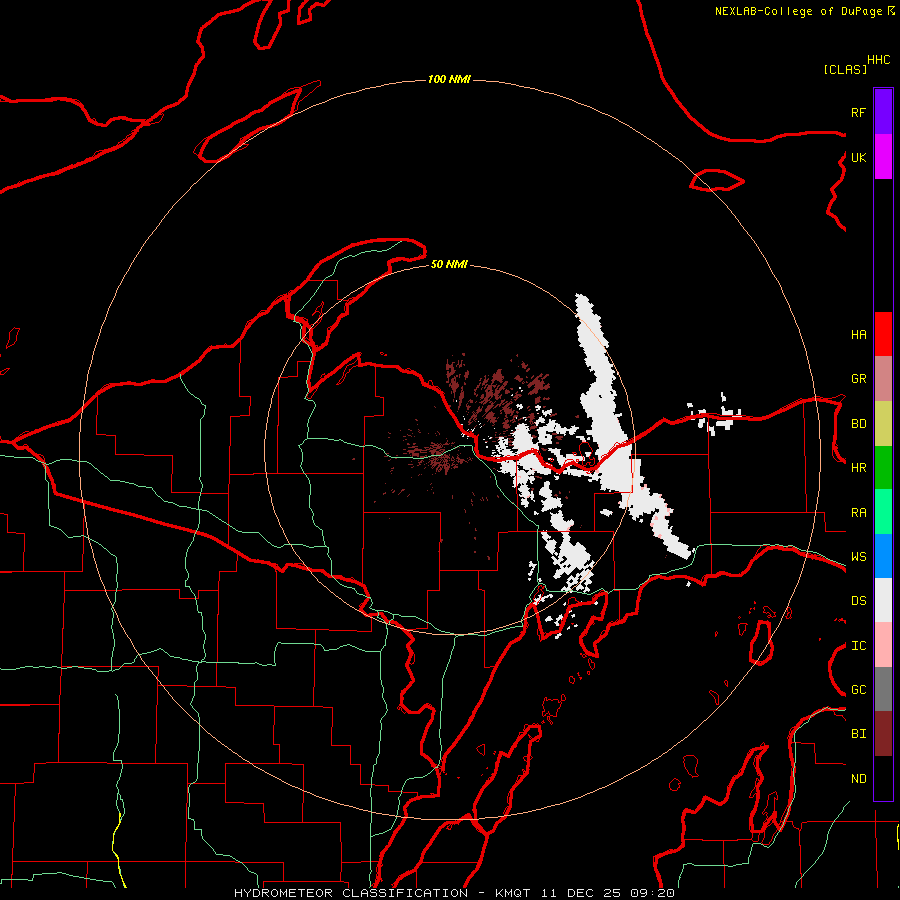Screen dimensions: 900x900
Task: Click the WS legend label text
Action: click(859, 556)
